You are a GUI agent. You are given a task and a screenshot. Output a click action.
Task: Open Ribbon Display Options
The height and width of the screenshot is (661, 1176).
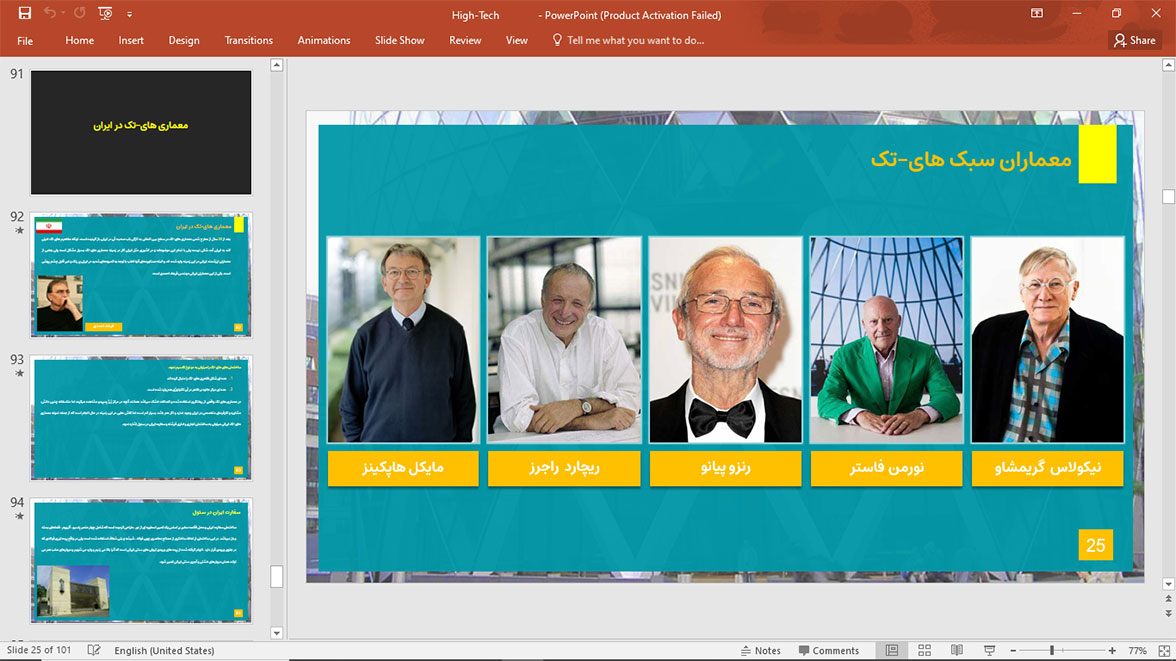pos(1036,14)
